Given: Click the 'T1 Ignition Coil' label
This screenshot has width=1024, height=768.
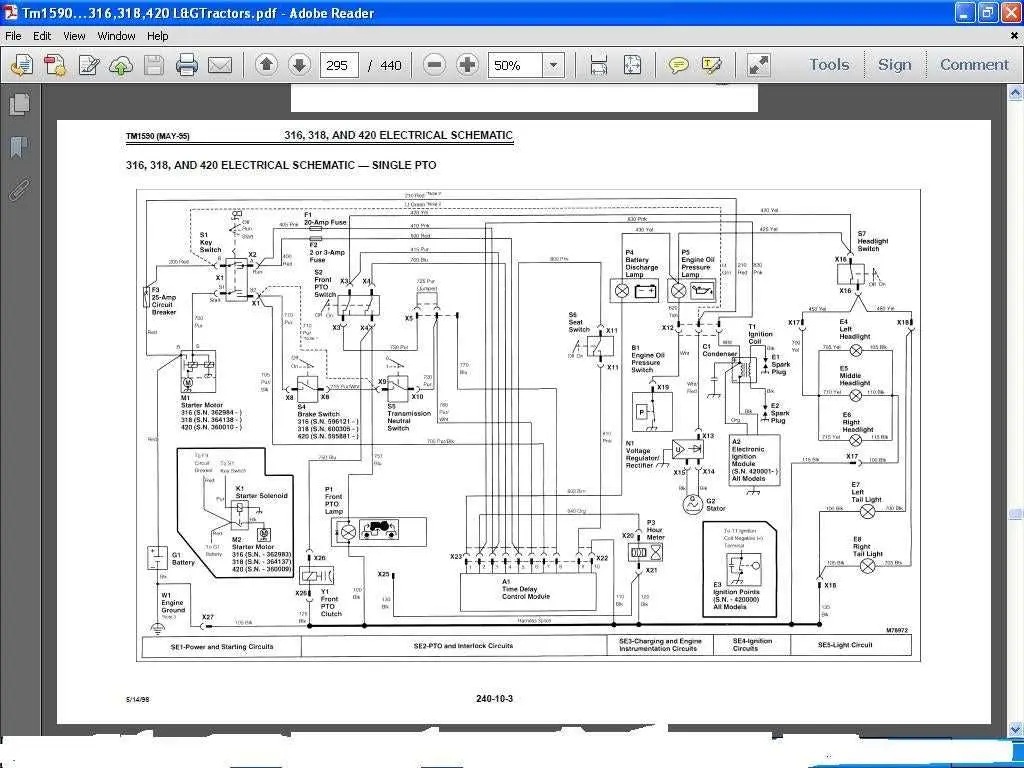Looking at the screenshot, I should 760,334.
